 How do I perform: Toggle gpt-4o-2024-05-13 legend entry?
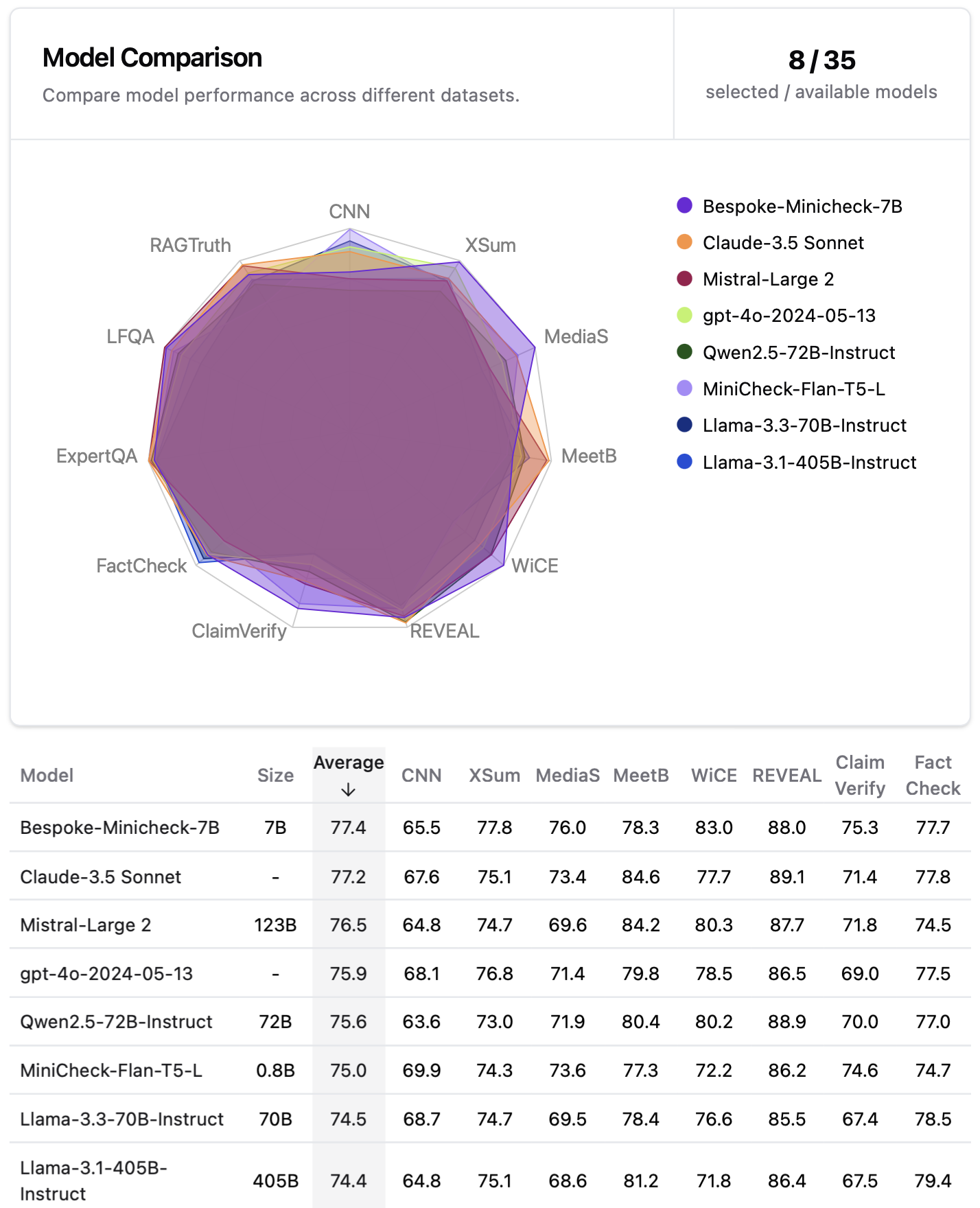(x=789, y=316)
